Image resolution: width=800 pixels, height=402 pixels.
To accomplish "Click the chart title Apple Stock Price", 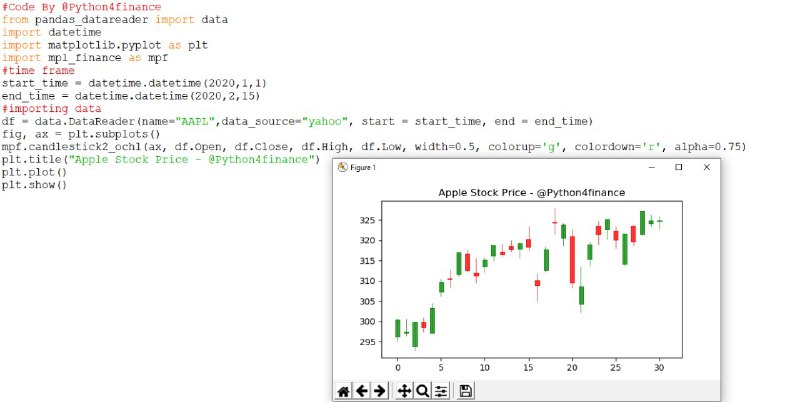I will 532,193.
